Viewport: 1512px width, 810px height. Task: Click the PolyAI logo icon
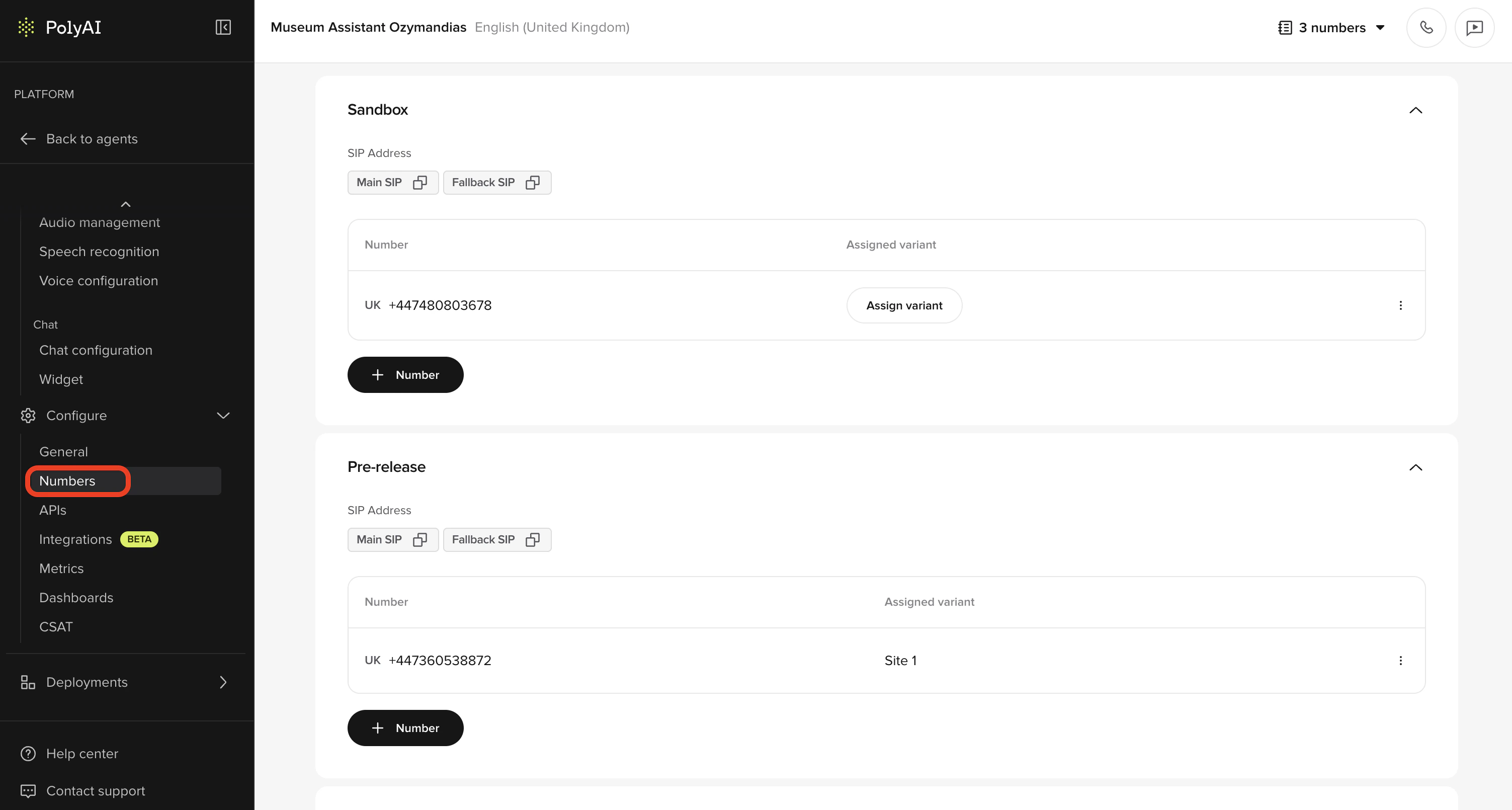[x=27, y=27]
